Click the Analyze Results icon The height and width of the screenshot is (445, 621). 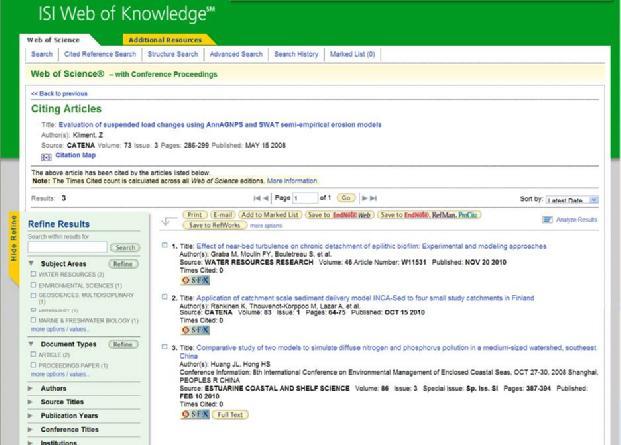pos(547,220)
